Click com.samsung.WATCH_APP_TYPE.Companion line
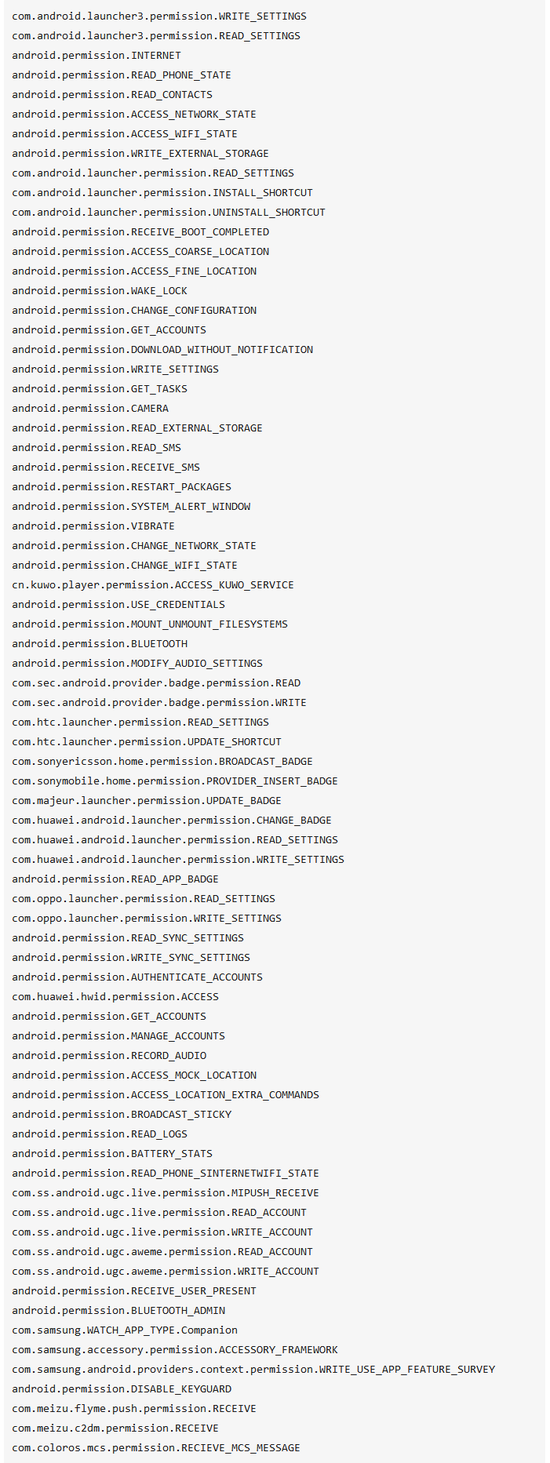 click(x=125, y=1330)
